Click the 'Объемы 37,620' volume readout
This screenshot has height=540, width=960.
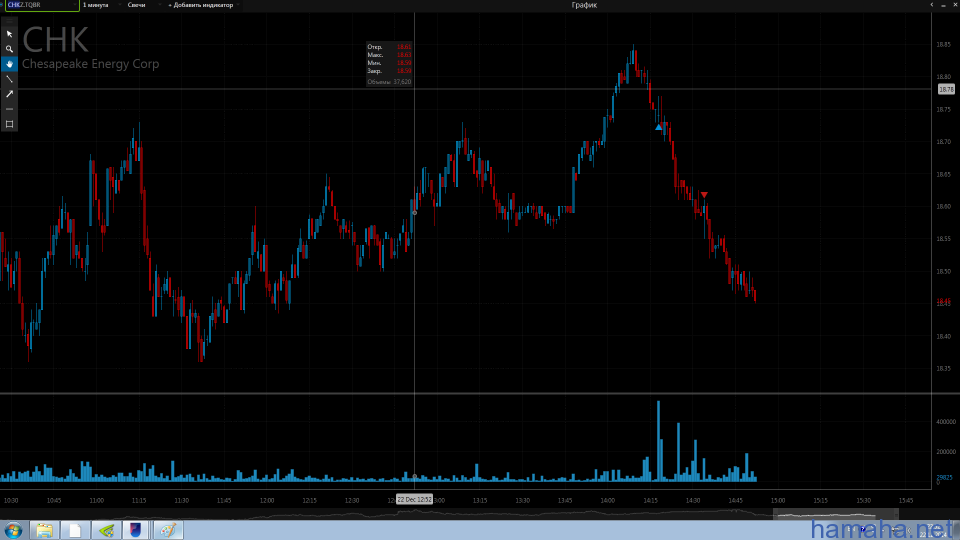[x=389, y=81]
